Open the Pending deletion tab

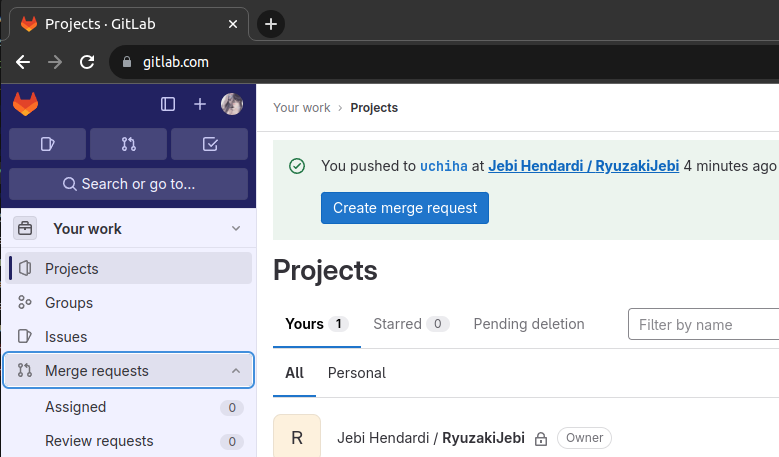tap(529, 324)
